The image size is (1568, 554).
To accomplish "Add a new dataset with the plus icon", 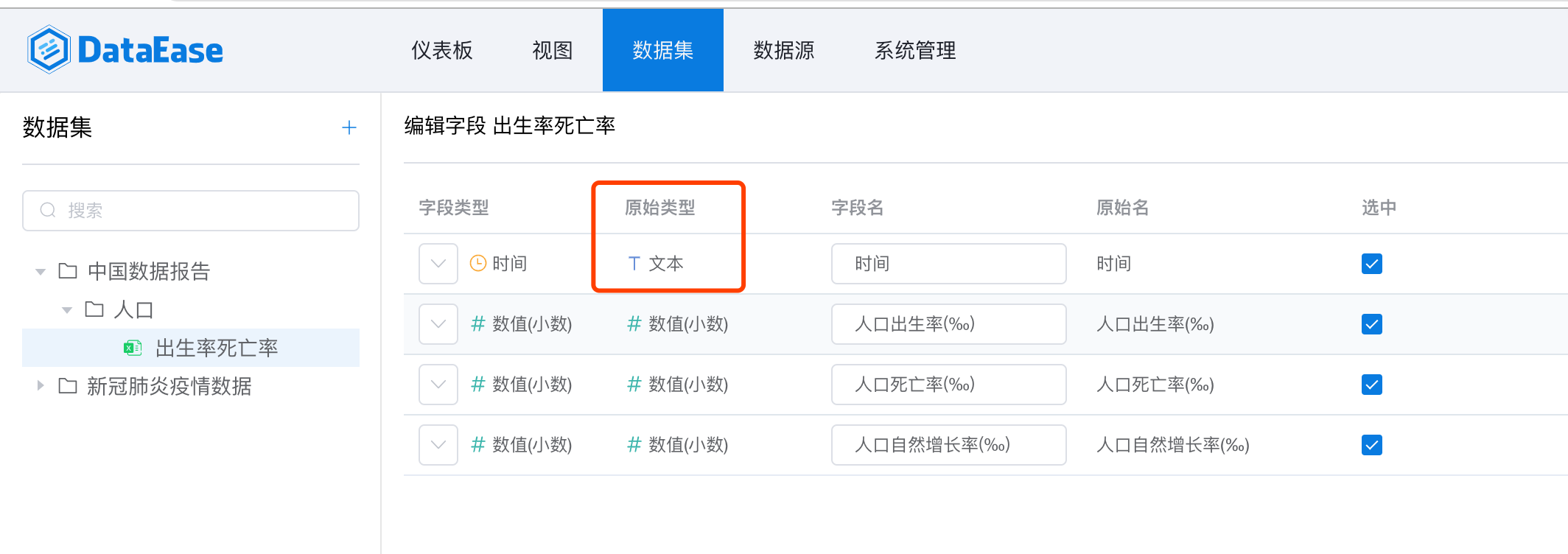I will [349, 127].
